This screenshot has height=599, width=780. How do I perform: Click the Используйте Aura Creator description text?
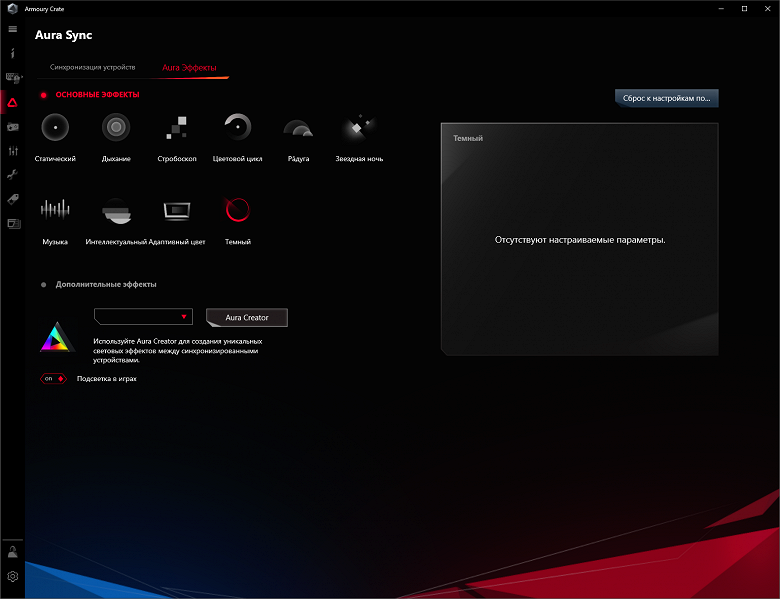click(178, 351)
